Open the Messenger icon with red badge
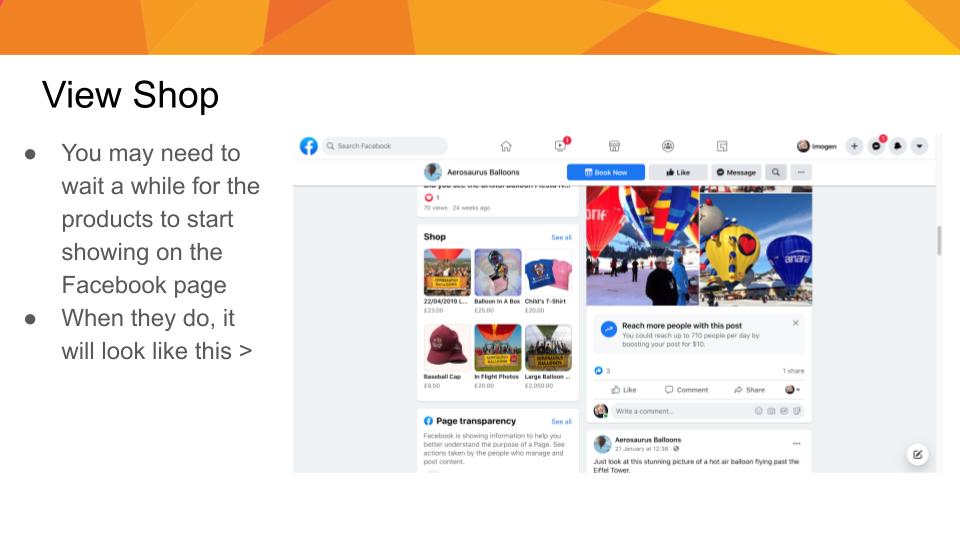The width and height of the screenshot is (960, 540). coord(876,146)
